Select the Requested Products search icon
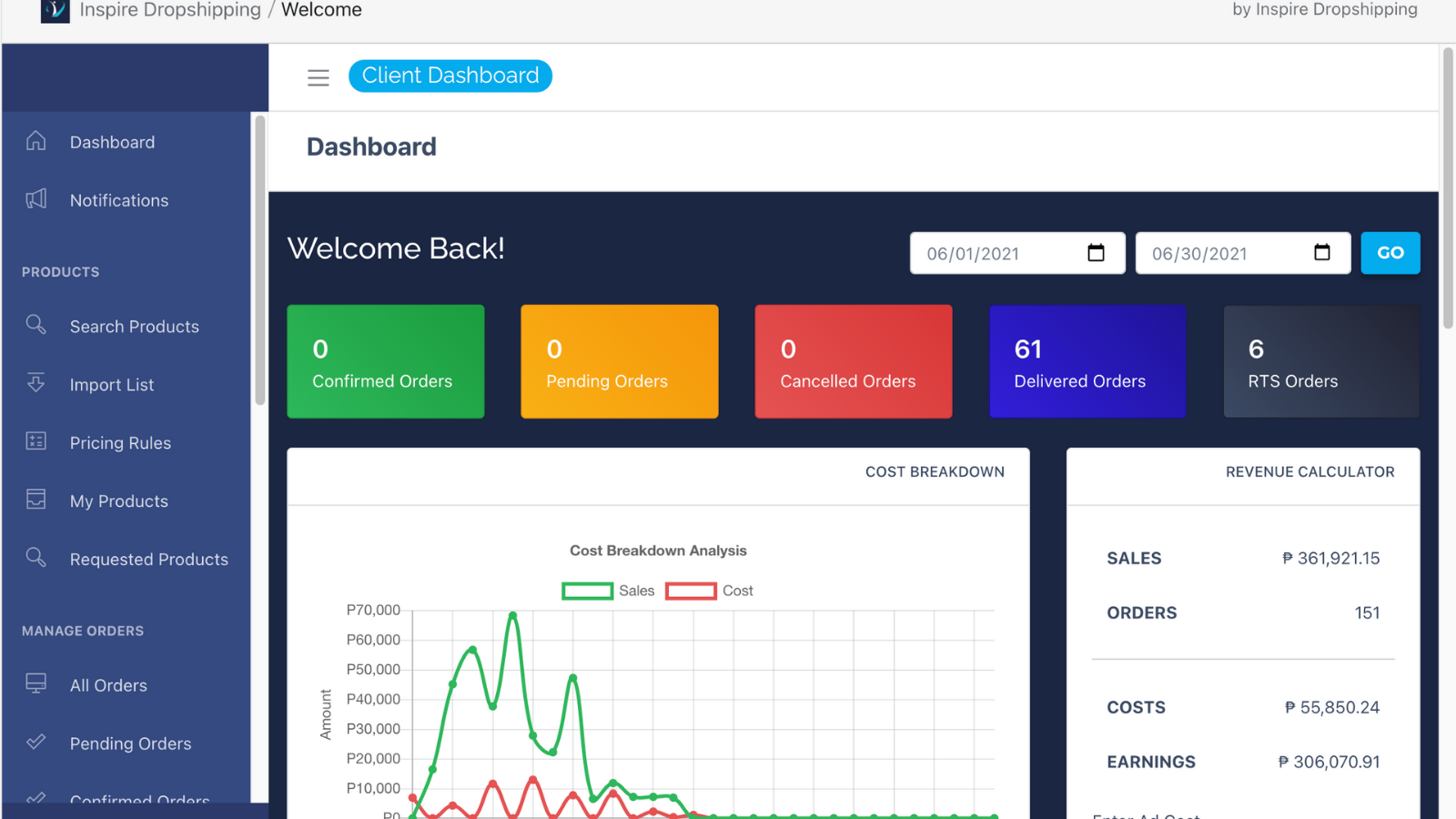Image resolution: width=1456 pixels, height=819 pixels. (x=35, y=559)
